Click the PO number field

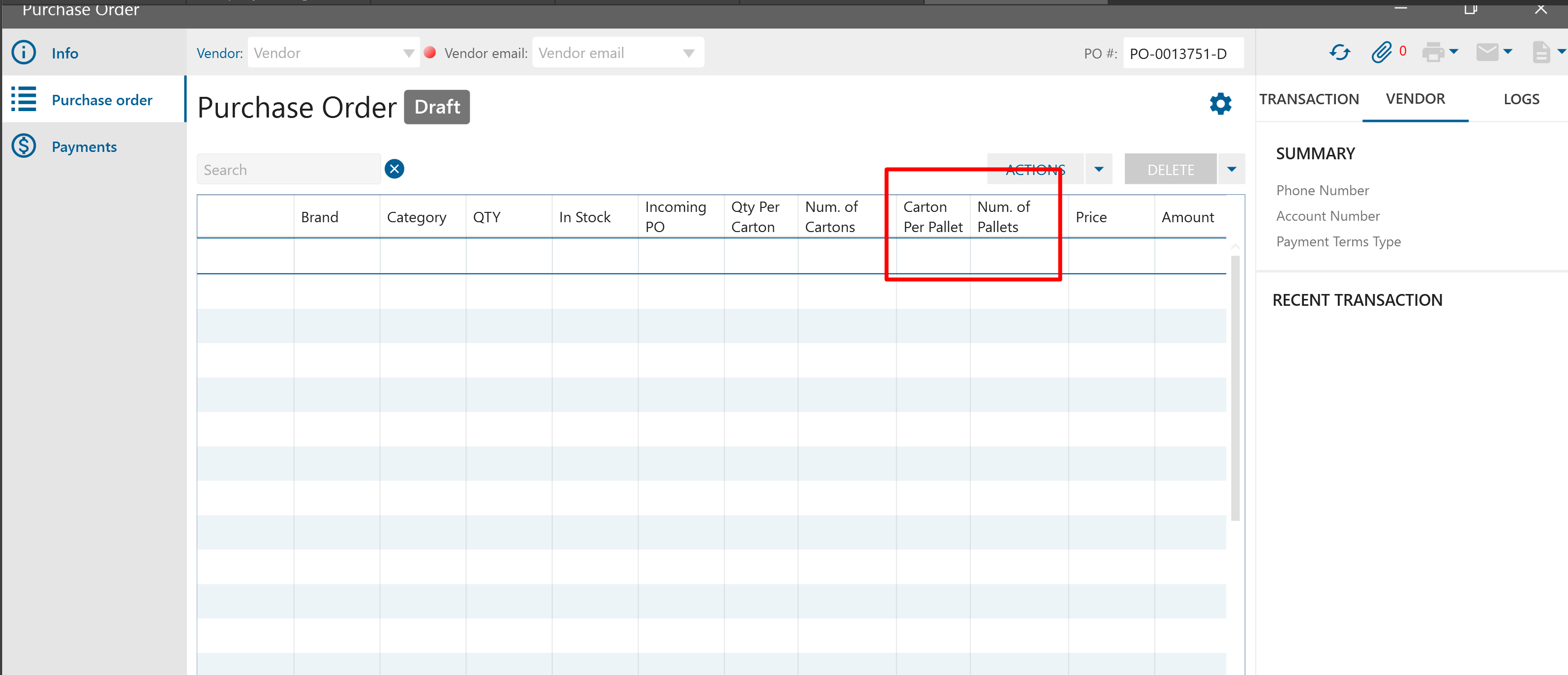(x=1183, y=54)
